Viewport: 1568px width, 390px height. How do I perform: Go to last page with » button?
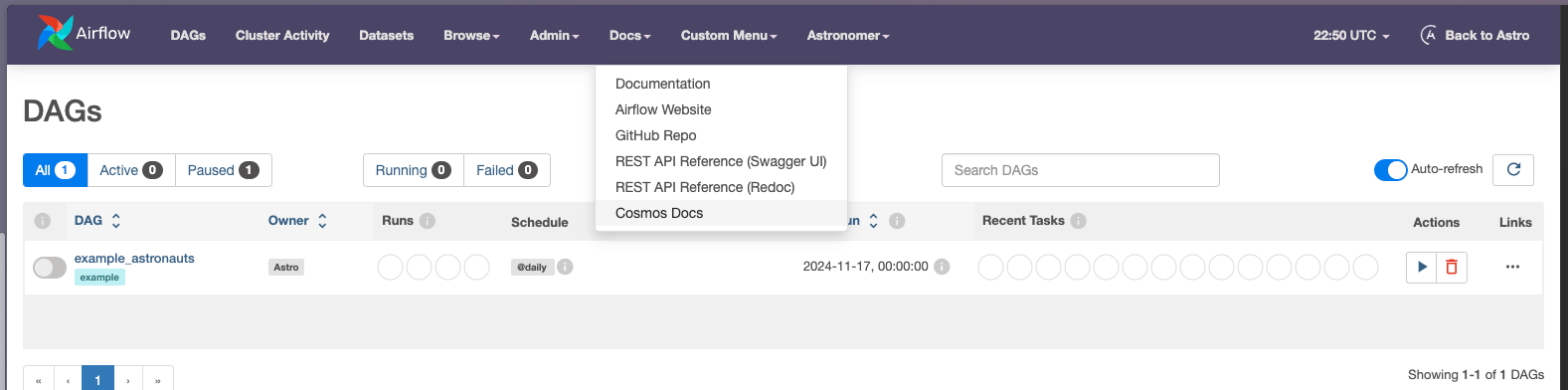click(158, 379)
